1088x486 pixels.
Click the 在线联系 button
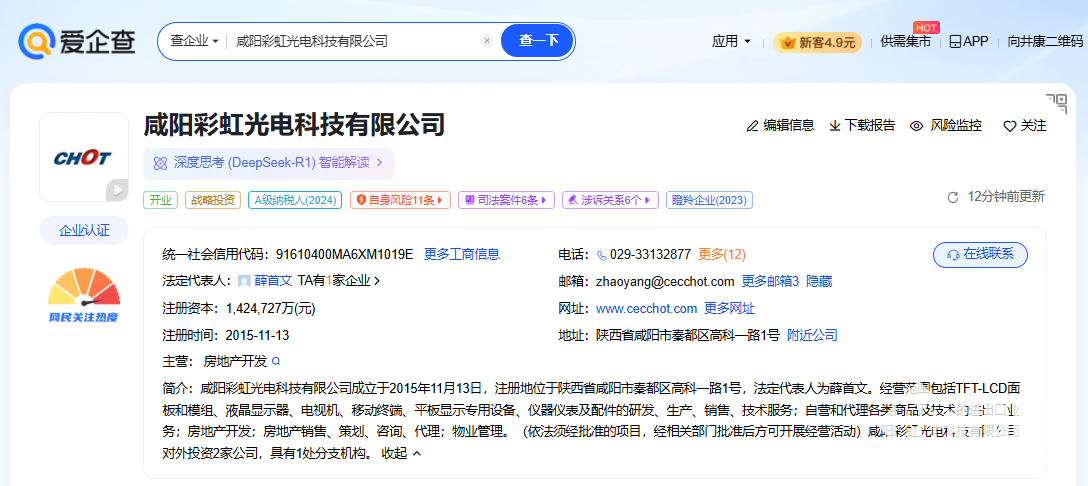coord(979,254)
